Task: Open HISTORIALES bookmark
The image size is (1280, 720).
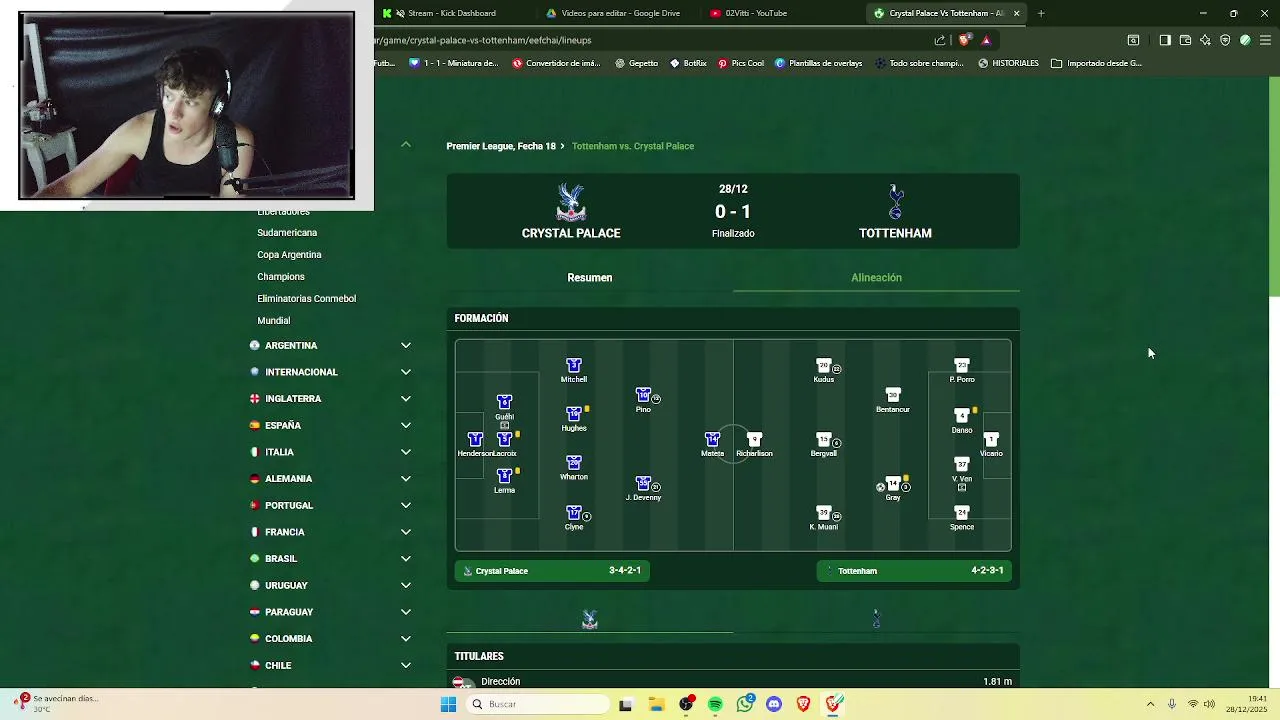Action: [x=1009, y=63]
